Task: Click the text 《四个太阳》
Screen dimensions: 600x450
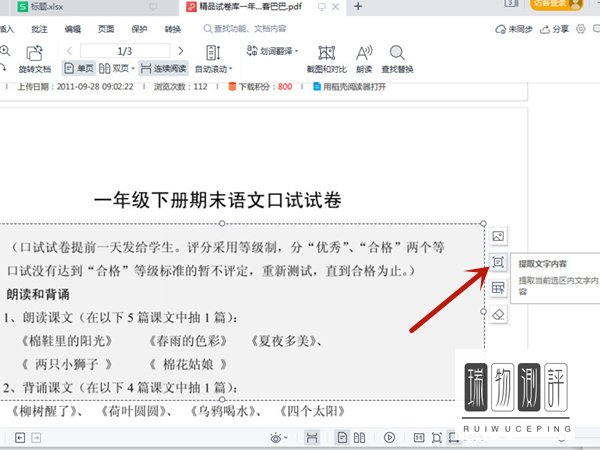Action: (x=312, y=411)
